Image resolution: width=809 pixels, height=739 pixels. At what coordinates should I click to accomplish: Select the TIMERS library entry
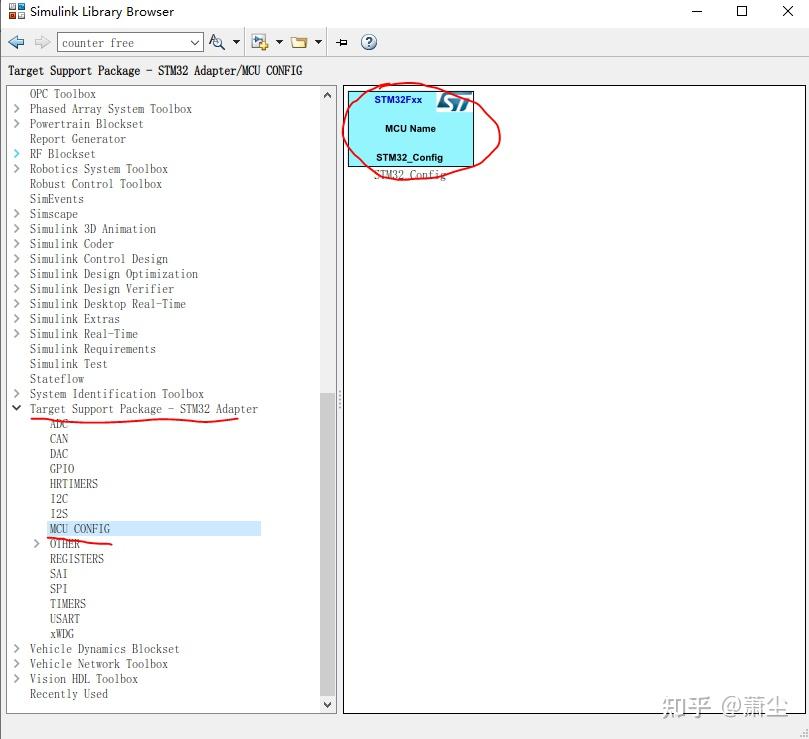tap(67, 603)
